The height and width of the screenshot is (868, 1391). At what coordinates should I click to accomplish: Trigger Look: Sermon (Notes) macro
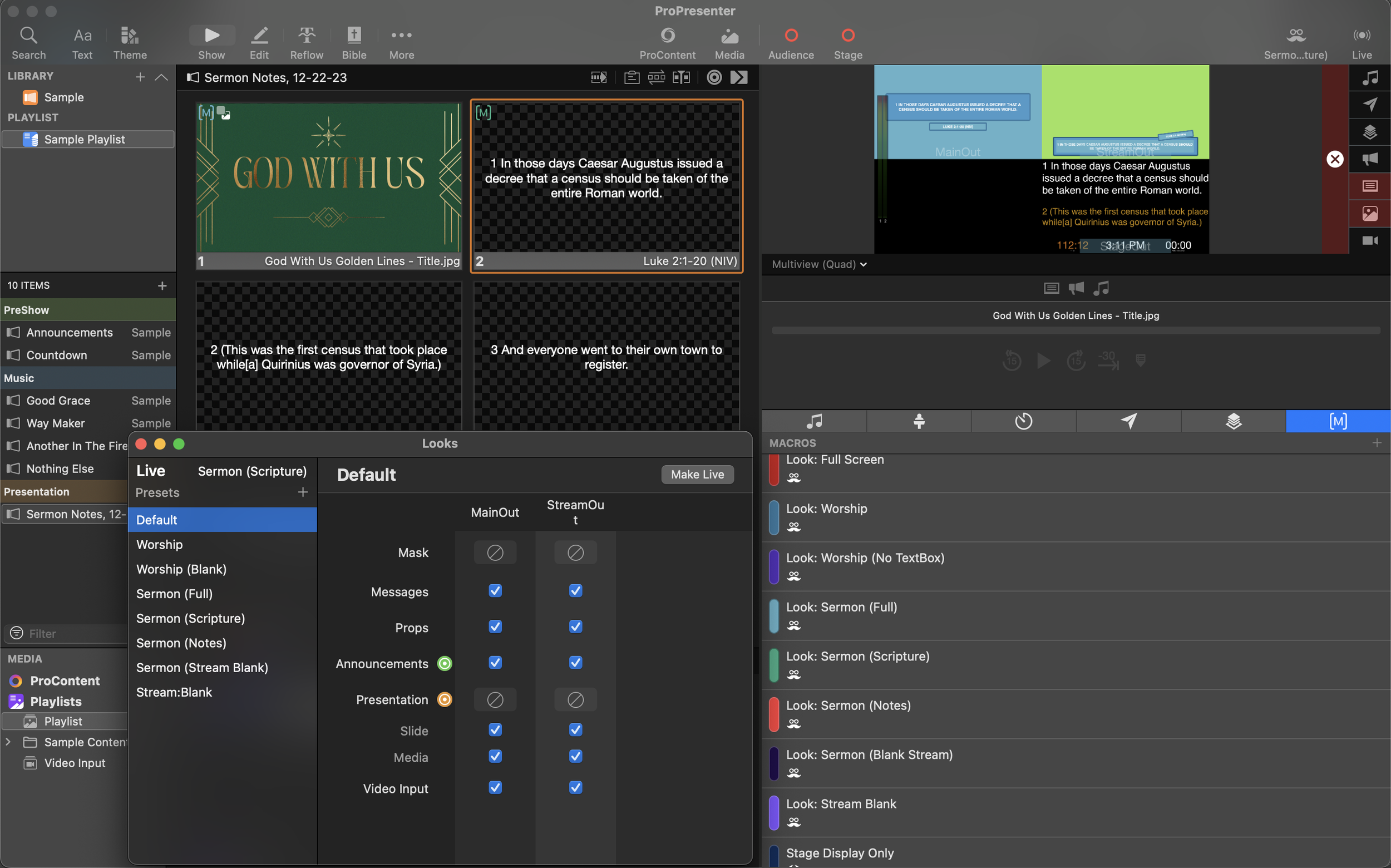tap(848, 706)
